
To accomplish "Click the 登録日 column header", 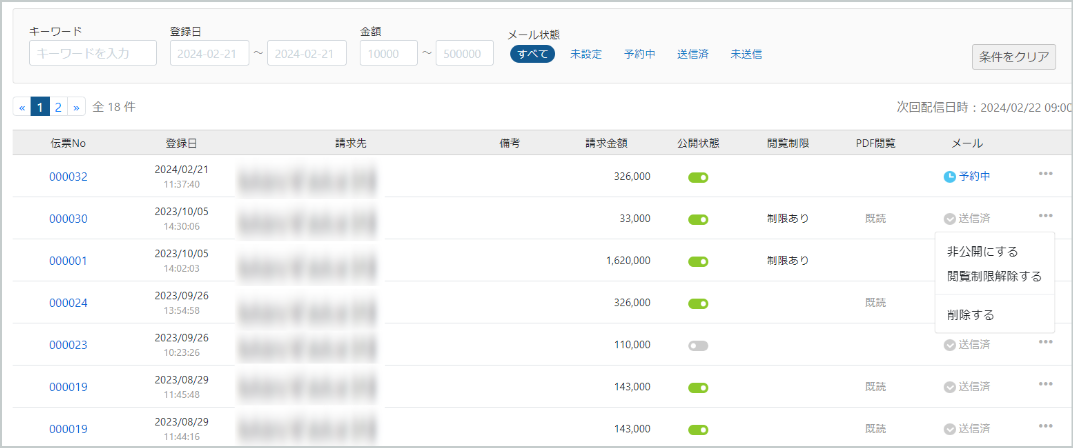I will tap(181, 143).
